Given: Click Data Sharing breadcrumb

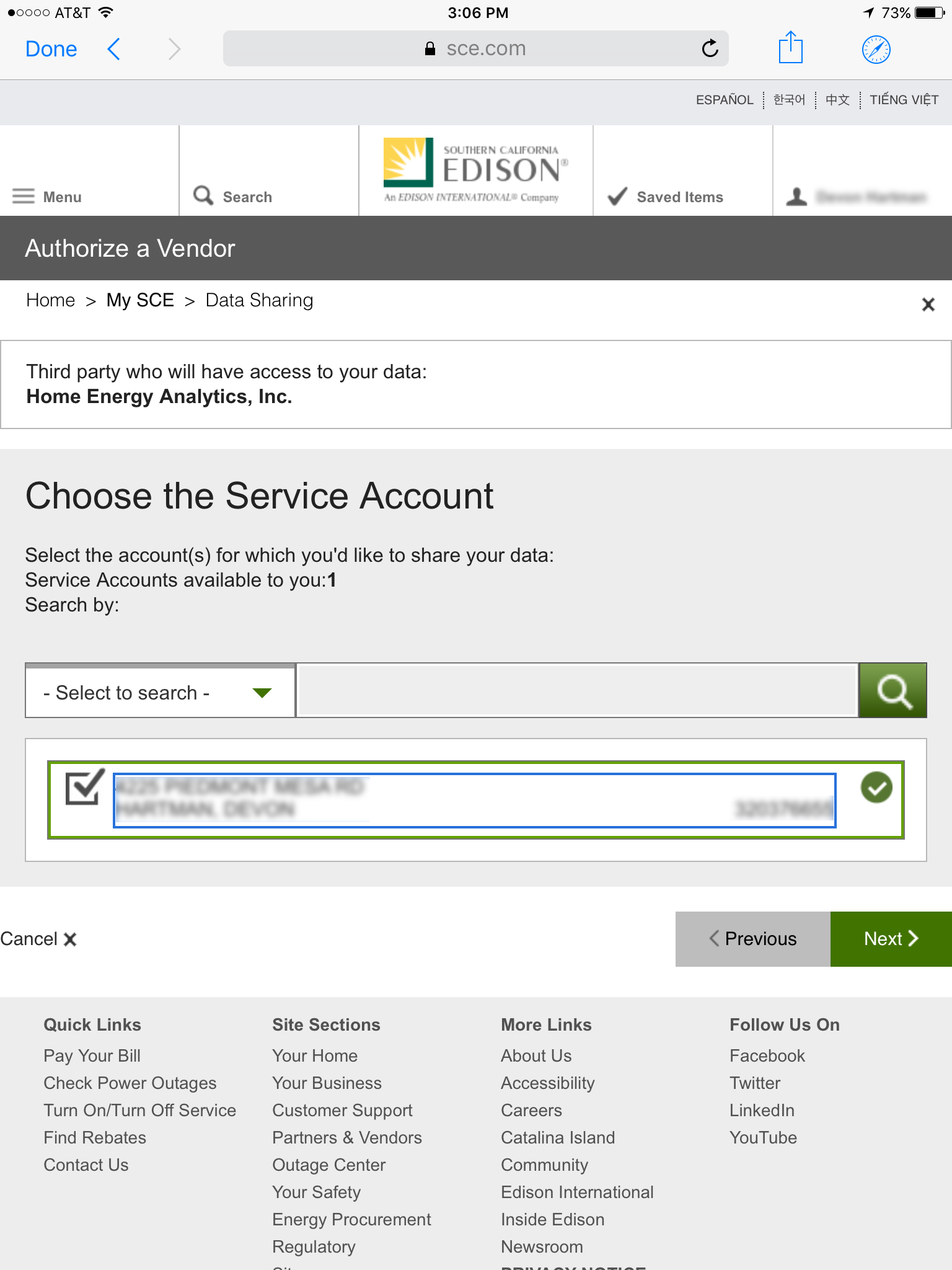Looking at the screenshot, I should [259, 300].
